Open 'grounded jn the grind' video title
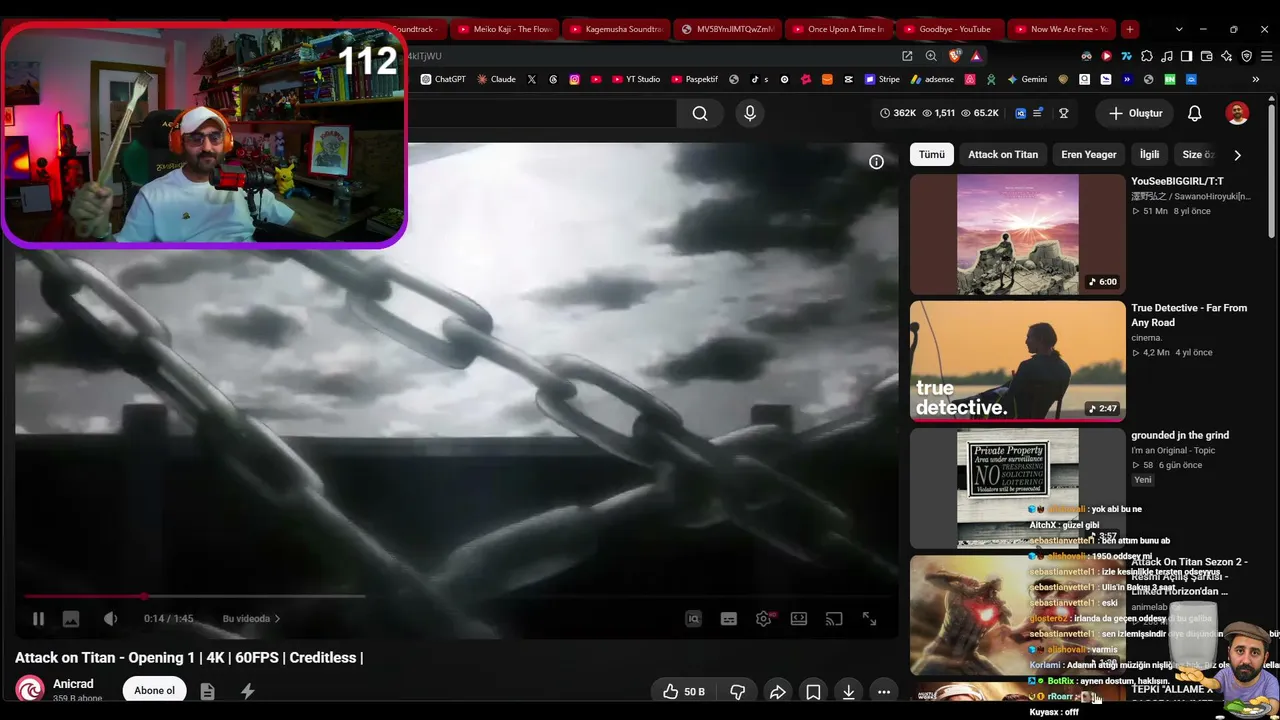1280x720 pixels. 1180,435
